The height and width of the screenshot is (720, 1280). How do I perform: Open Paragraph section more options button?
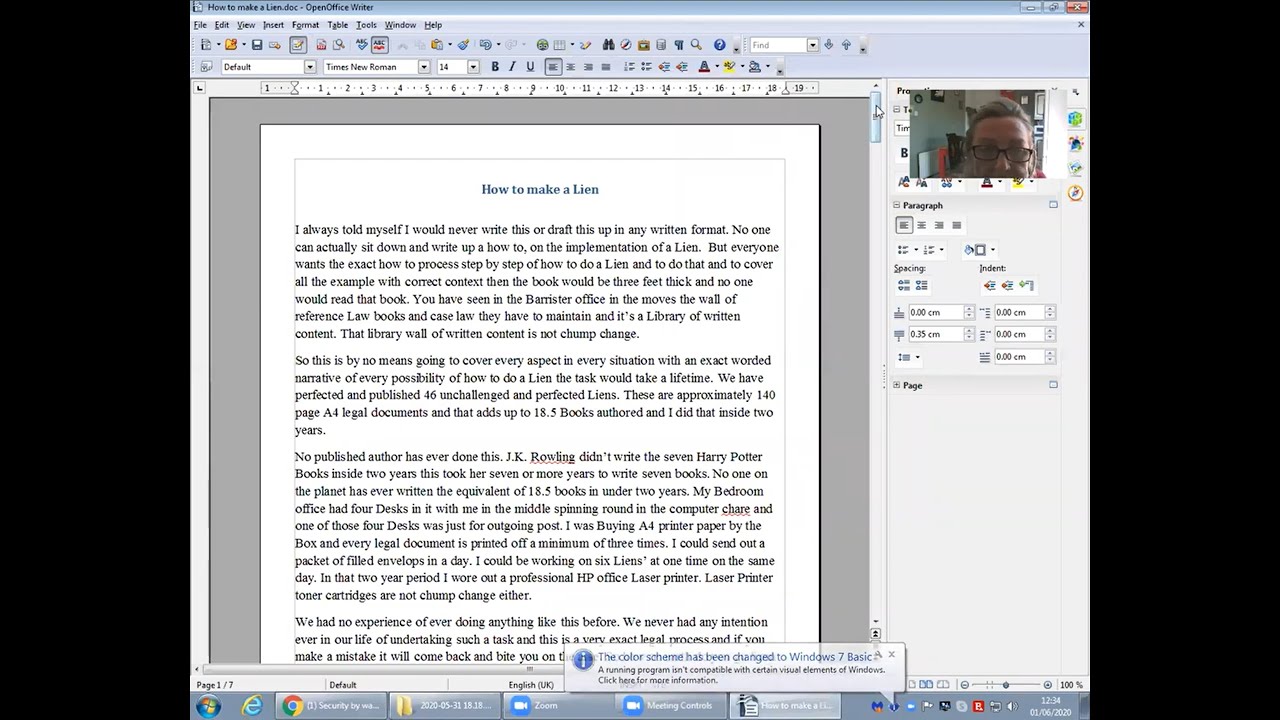pyautogui.click(x=1053, y=205)
